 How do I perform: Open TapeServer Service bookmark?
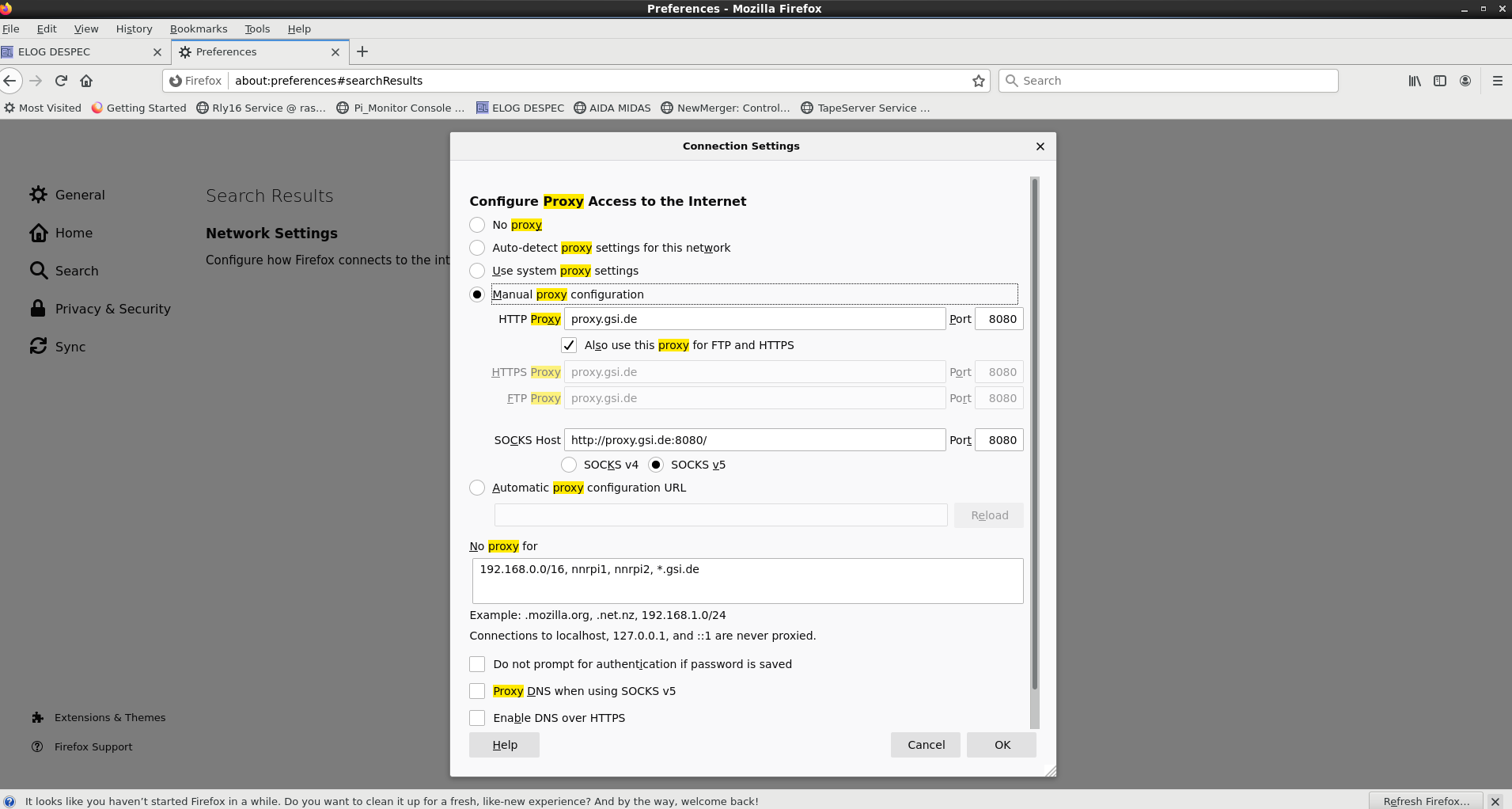click(x=866, y=108)
